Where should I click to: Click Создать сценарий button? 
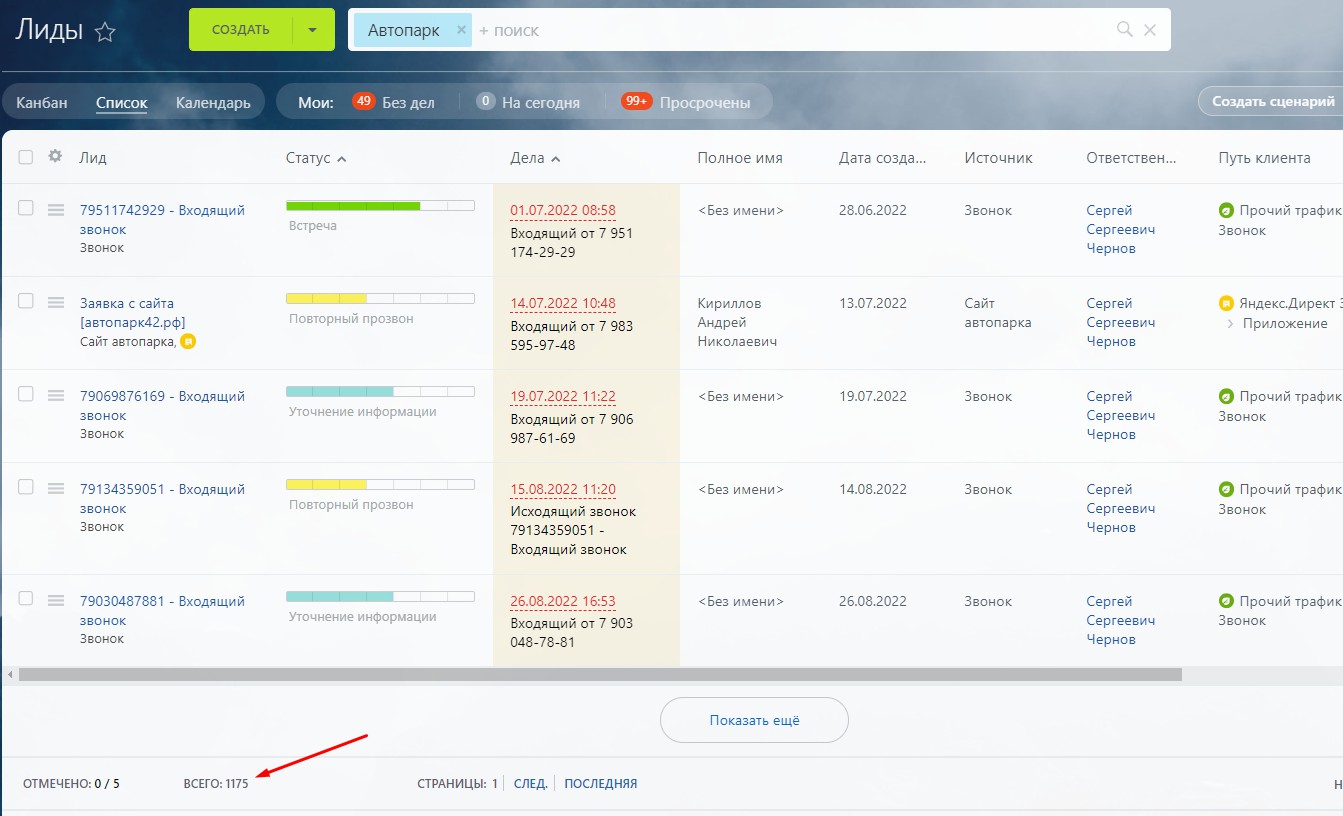pyautogui.click(x=1271, y=101)
